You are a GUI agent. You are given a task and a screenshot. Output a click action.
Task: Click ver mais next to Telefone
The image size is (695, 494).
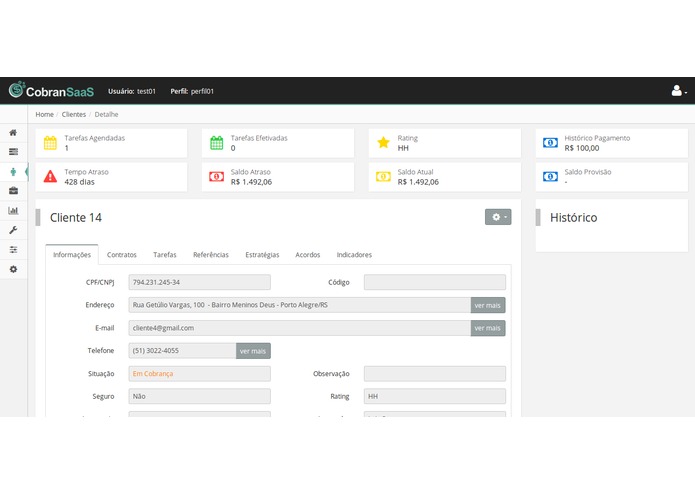(x=253, y=351)
